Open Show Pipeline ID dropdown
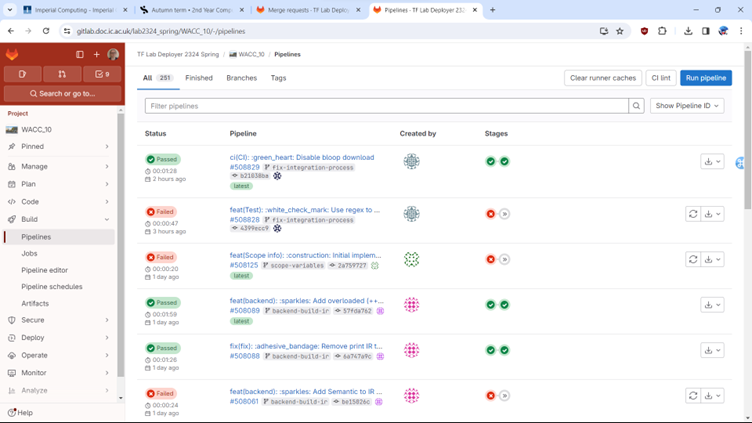This screenshot has width=752, height=423. pyautogui.click(x=687, y=106)
